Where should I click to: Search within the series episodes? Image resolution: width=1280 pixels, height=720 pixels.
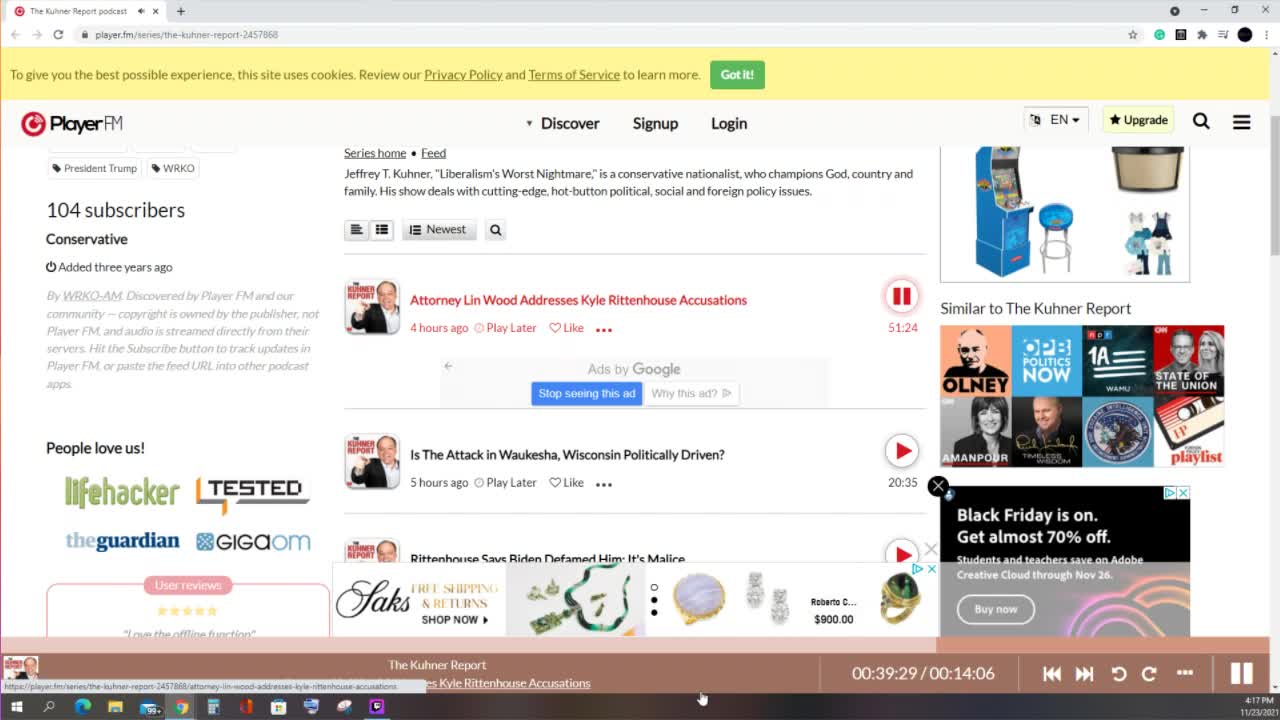[x=495, y=230]
